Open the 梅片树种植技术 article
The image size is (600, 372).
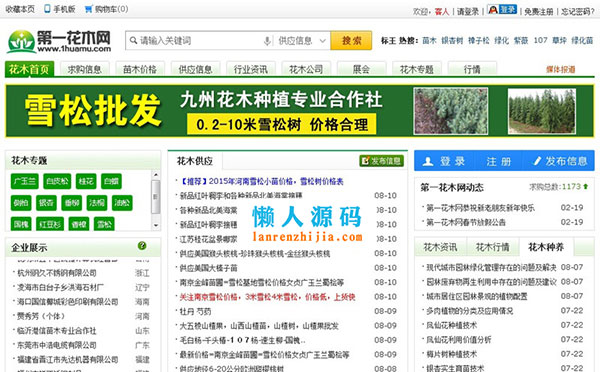coord(452,354)
